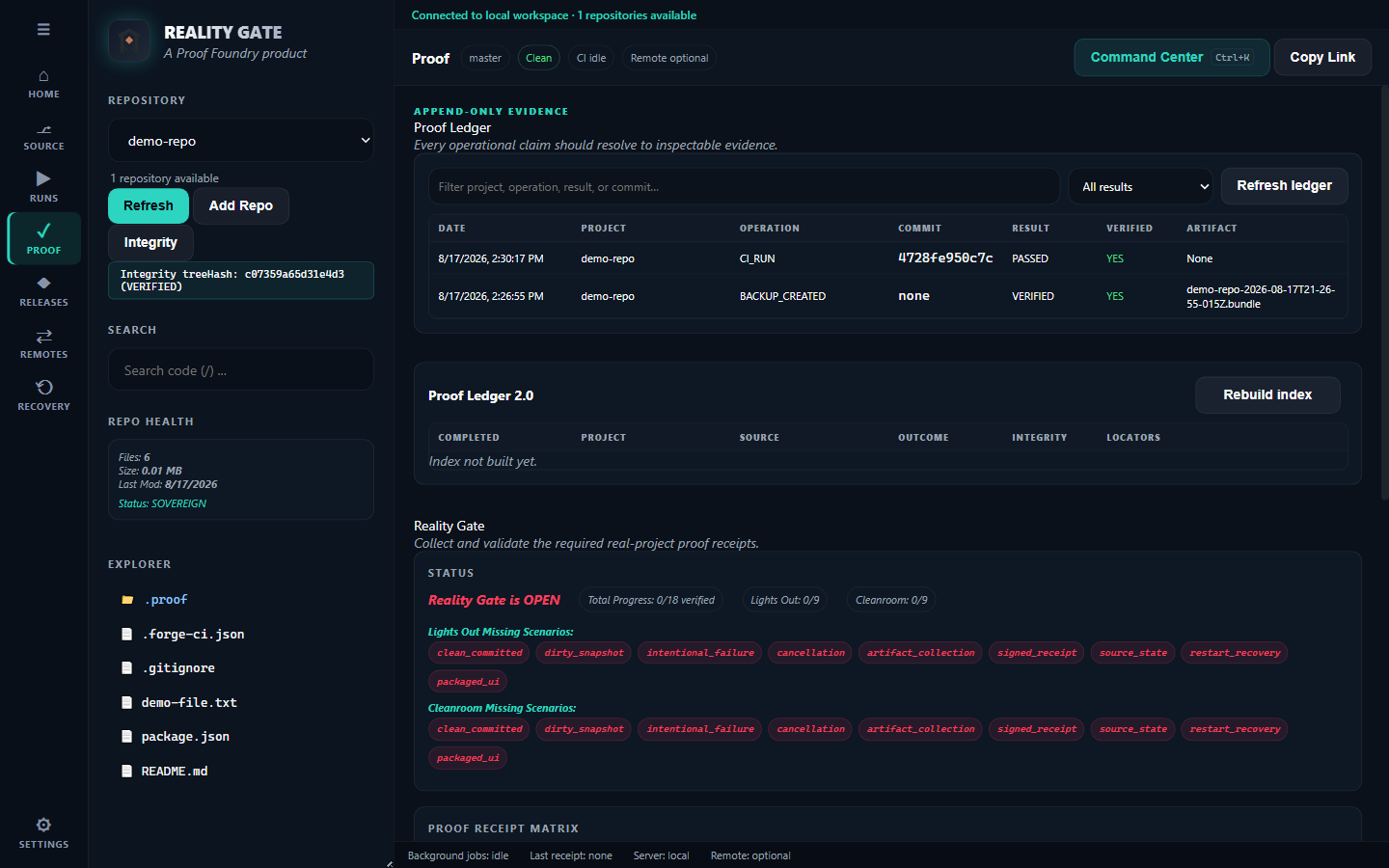Open the demo-repo repository dropdown
The image size is (1389, 868).
[241, 141]
